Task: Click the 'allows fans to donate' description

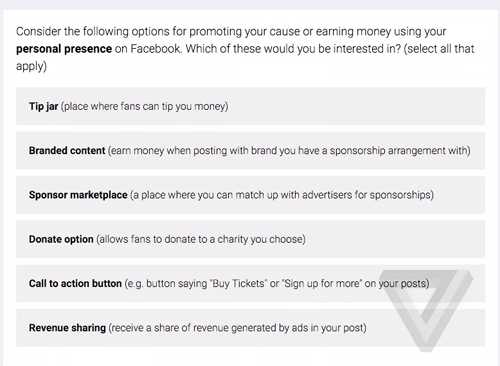Action: click(201, 240)
